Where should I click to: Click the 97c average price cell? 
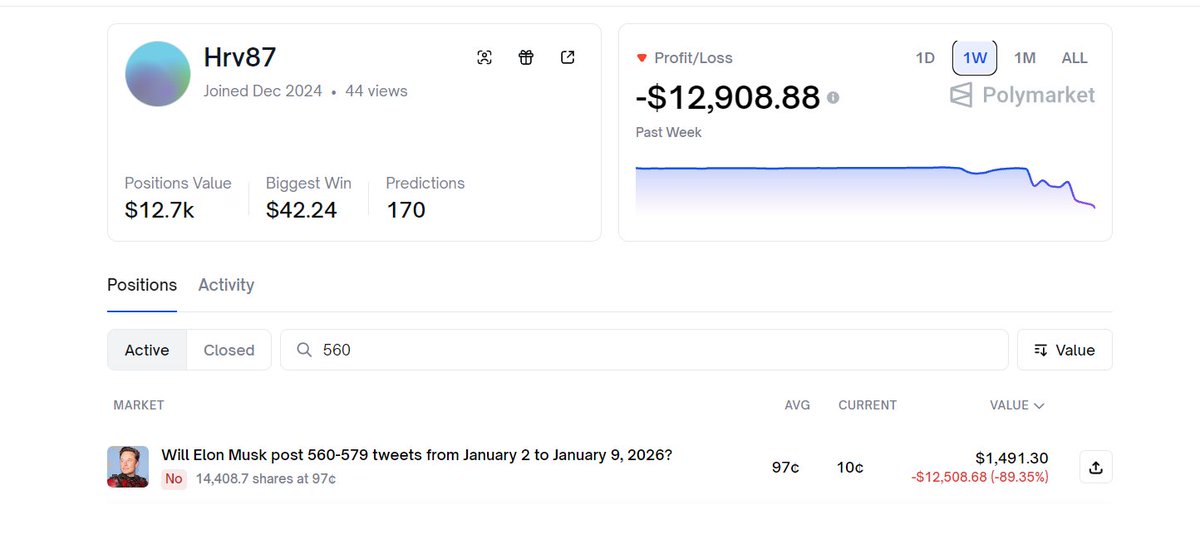pyautogui.click(x=785, y=467)
